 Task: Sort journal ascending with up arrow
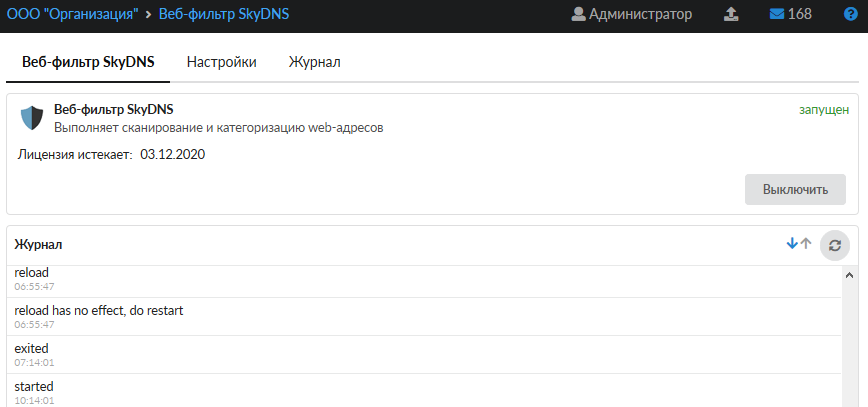806,243
